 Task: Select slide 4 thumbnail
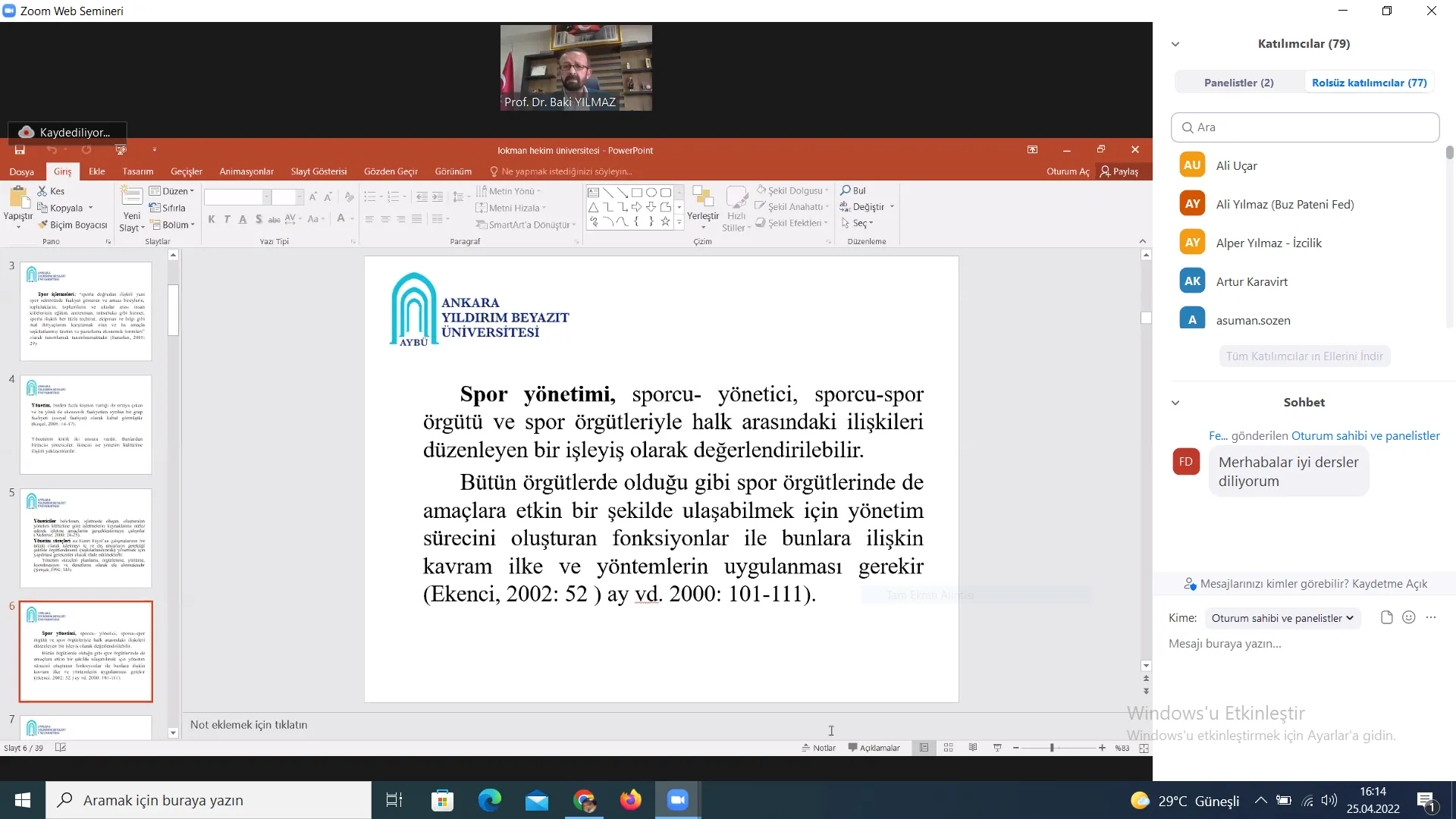(x=86, y=425)
